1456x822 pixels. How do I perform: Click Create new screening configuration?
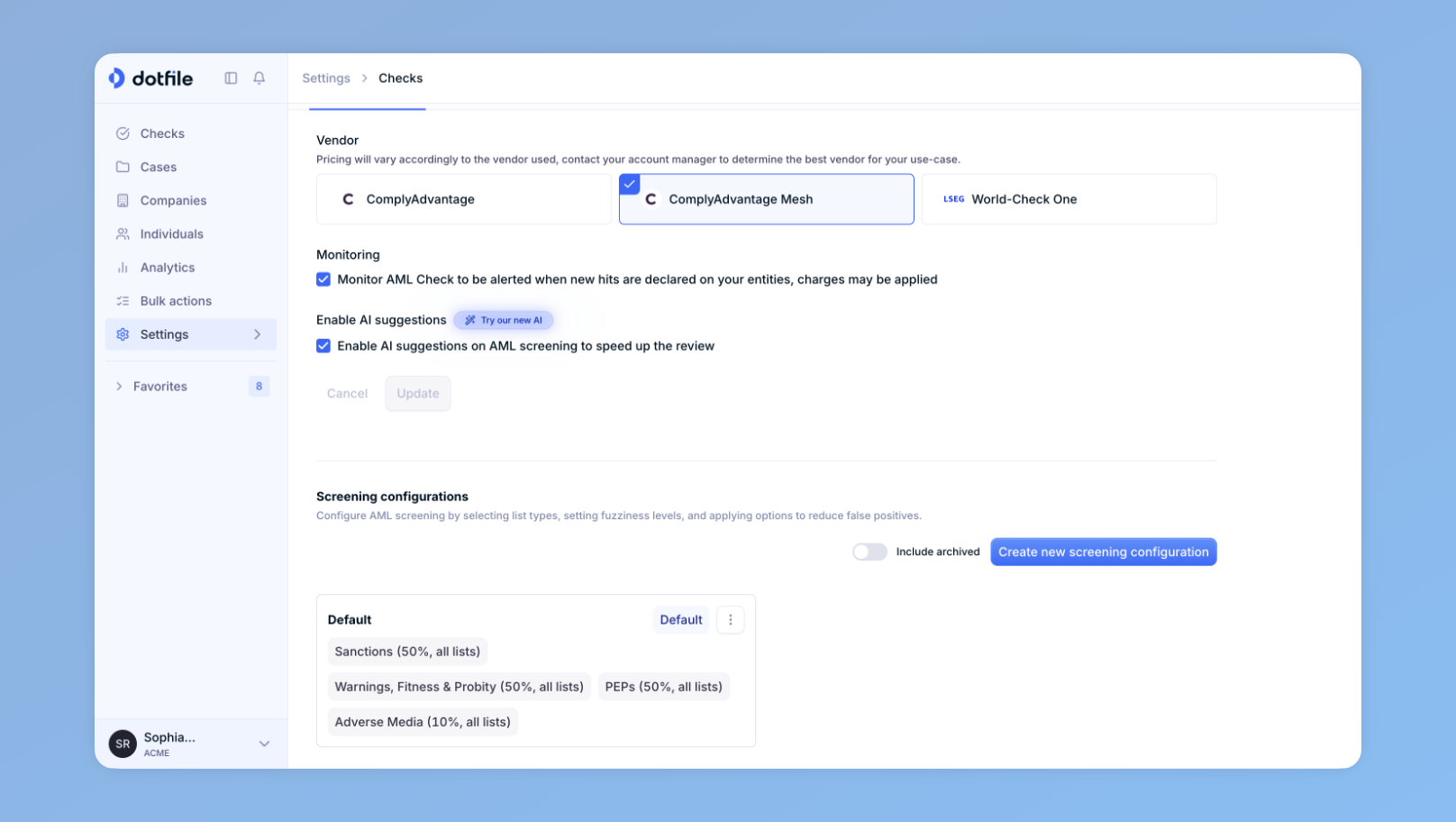point(1104,552)
